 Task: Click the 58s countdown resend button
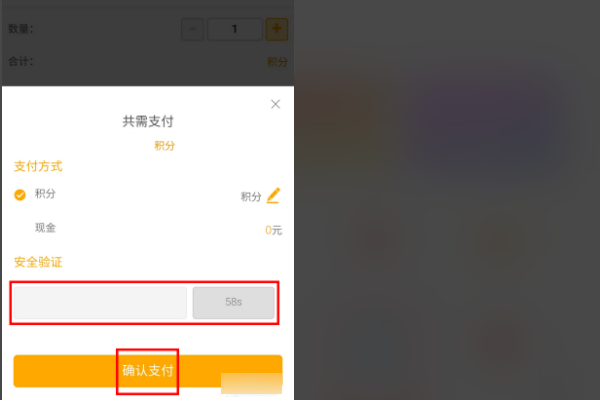coord(233,303)
